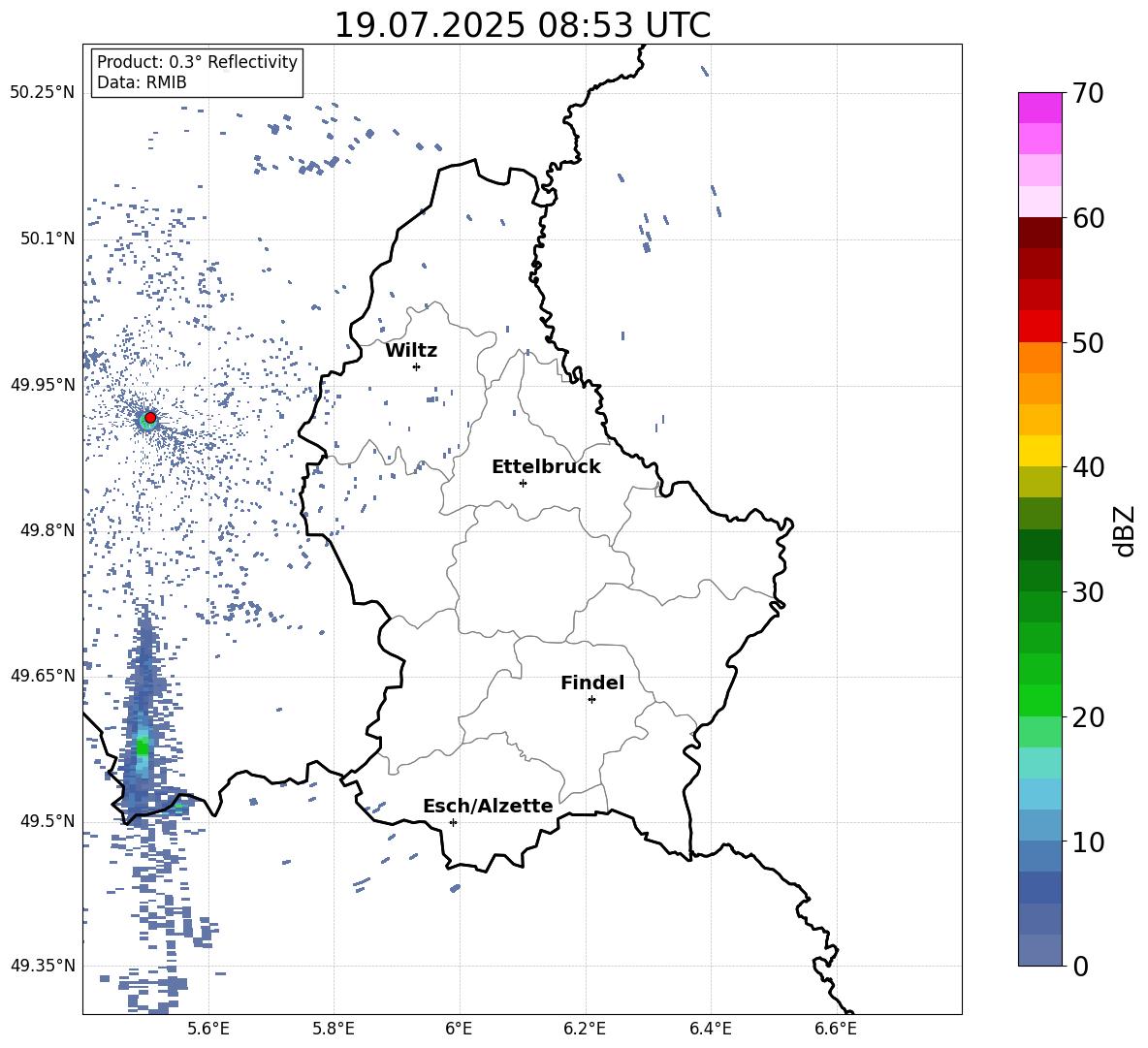Click the yellow swatch just above 40
This screenshot has height=1048, width=1148.
pyautogui.click(x=1040, y=451)
